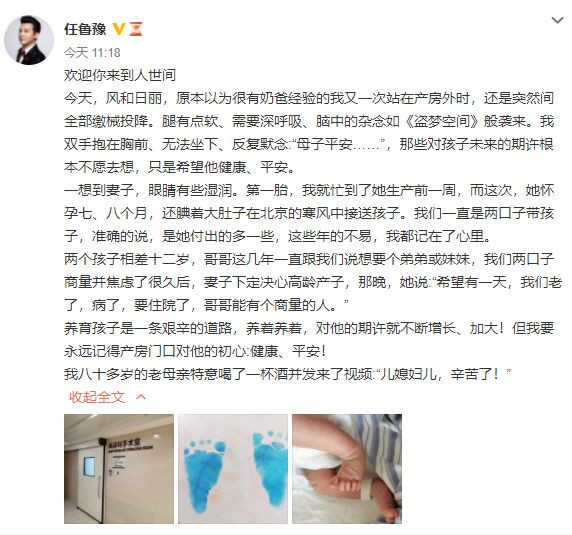Click the paragraph starting 两个孩子相差十二岁
Image resolution: width=572 pixels, height=535 pixels.
click(x=313, y=282)
